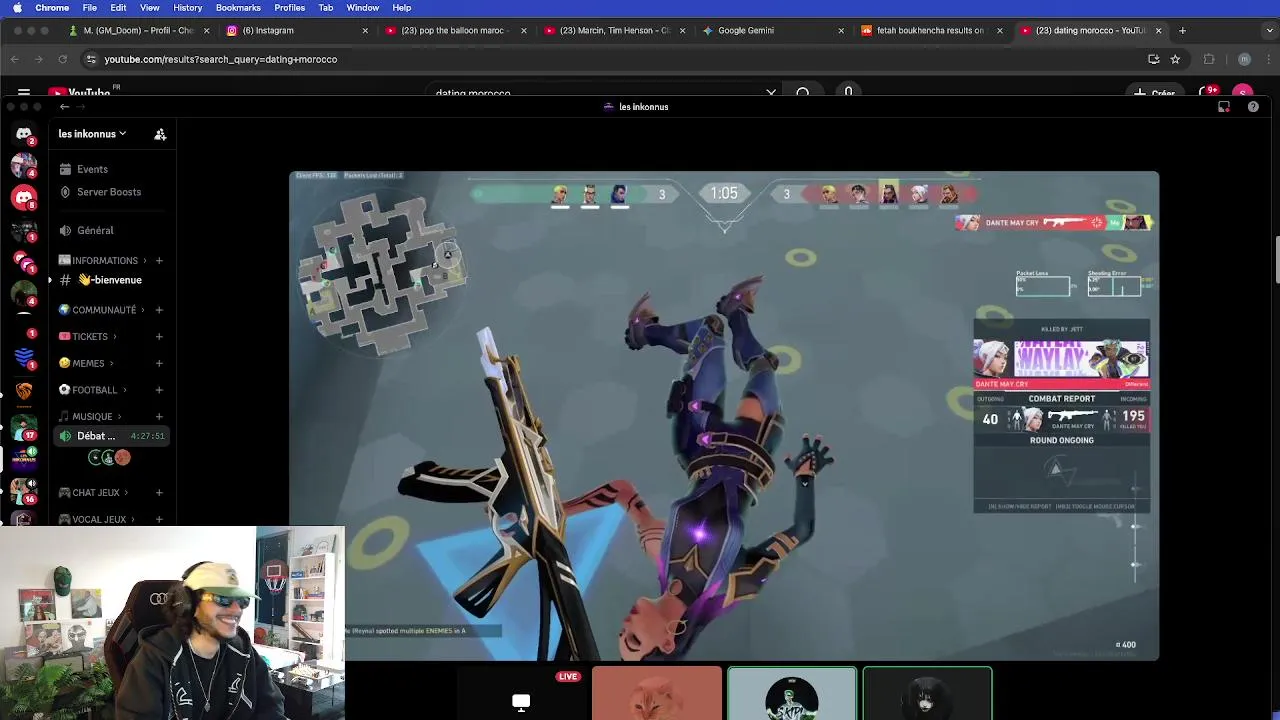The image size is (1280, 720).
Task: Open the History menu
Action: coord(187,8)
